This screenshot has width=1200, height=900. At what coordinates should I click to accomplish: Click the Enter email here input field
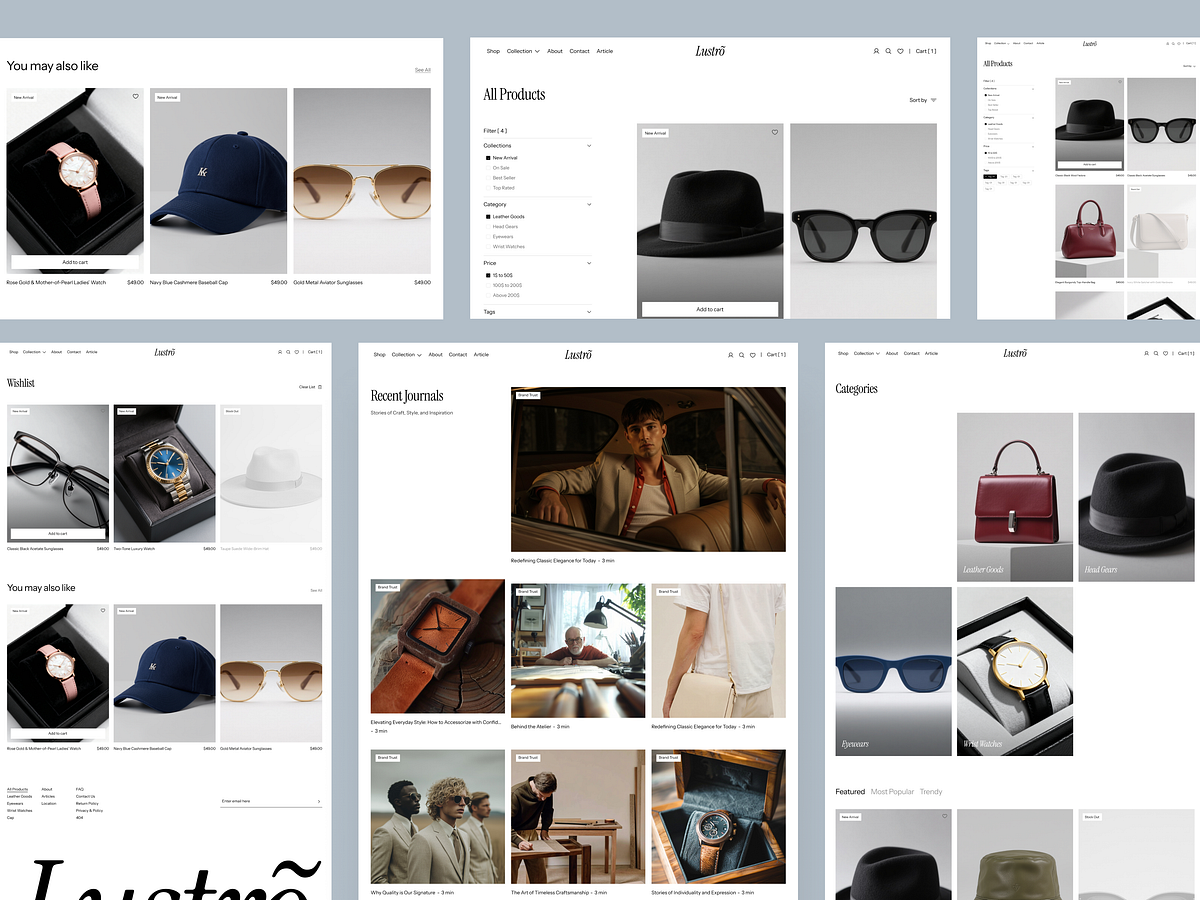265,801
